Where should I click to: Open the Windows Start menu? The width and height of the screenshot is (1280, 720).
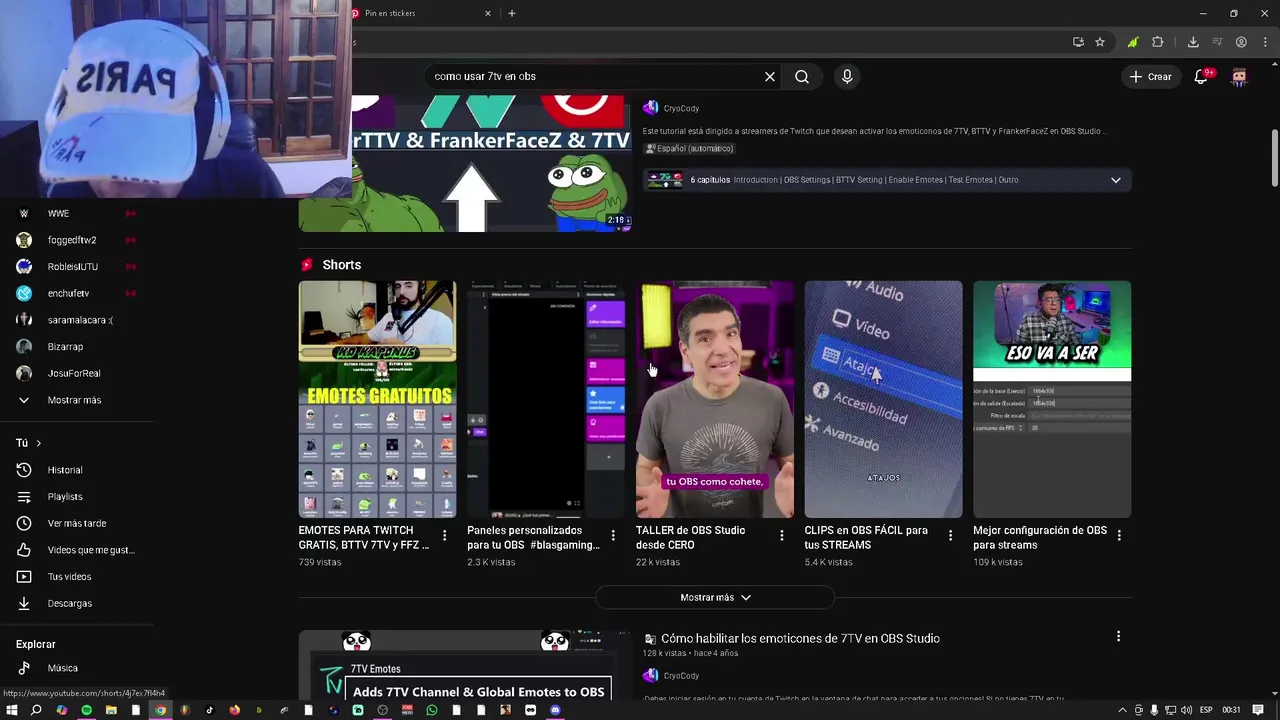click(12, 710)
